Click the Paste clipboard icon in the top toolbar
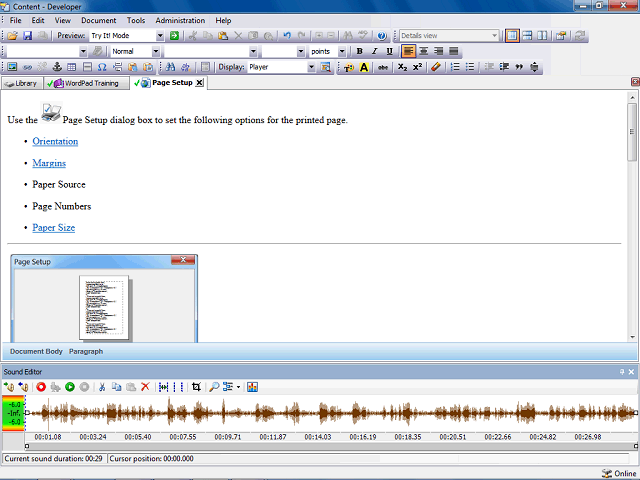640x480 pixels. (x=223, y=36)
